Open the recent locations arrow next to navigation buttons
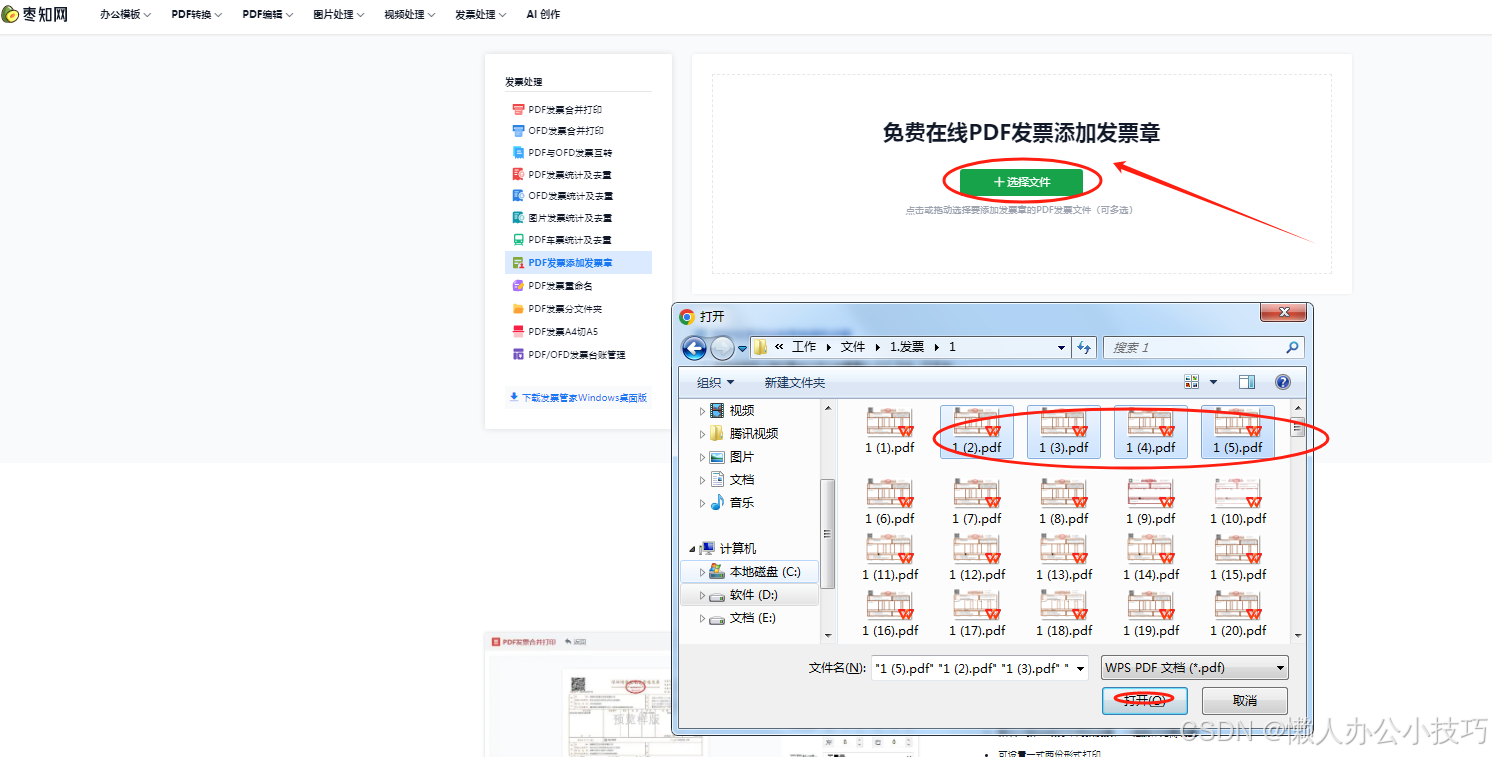The height and width of the screenshot is (757, 1492). [742, 349]
